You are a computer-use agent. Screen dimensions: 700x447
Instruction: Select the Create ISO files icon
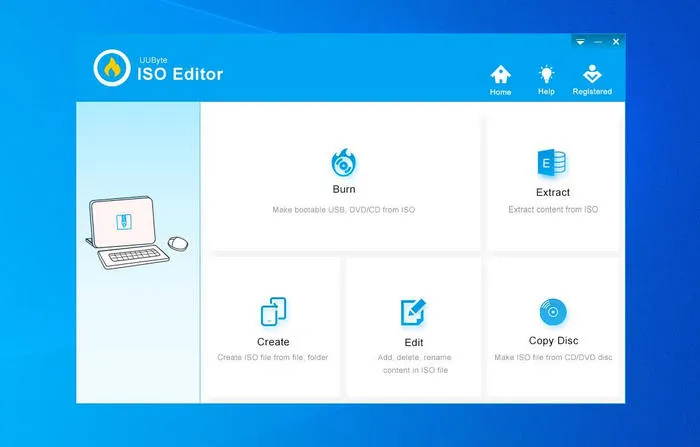pos(273,313)
